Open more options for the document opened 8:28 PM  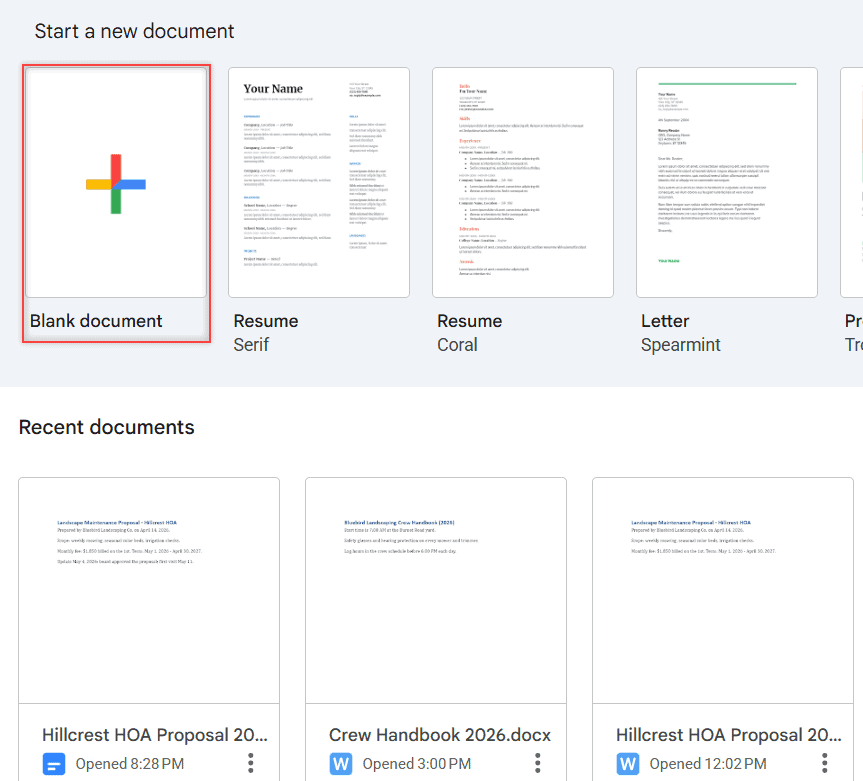250,763
